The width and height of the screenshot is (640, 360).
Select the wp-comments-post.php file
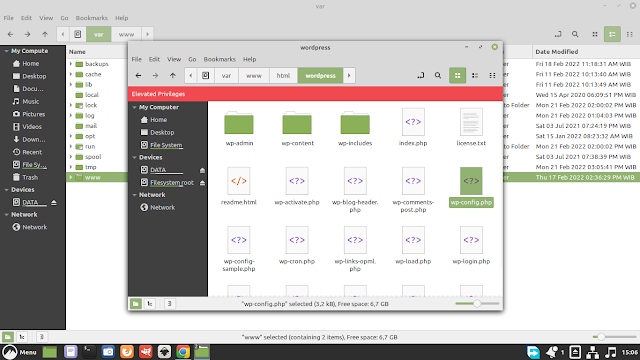point(413,190)
